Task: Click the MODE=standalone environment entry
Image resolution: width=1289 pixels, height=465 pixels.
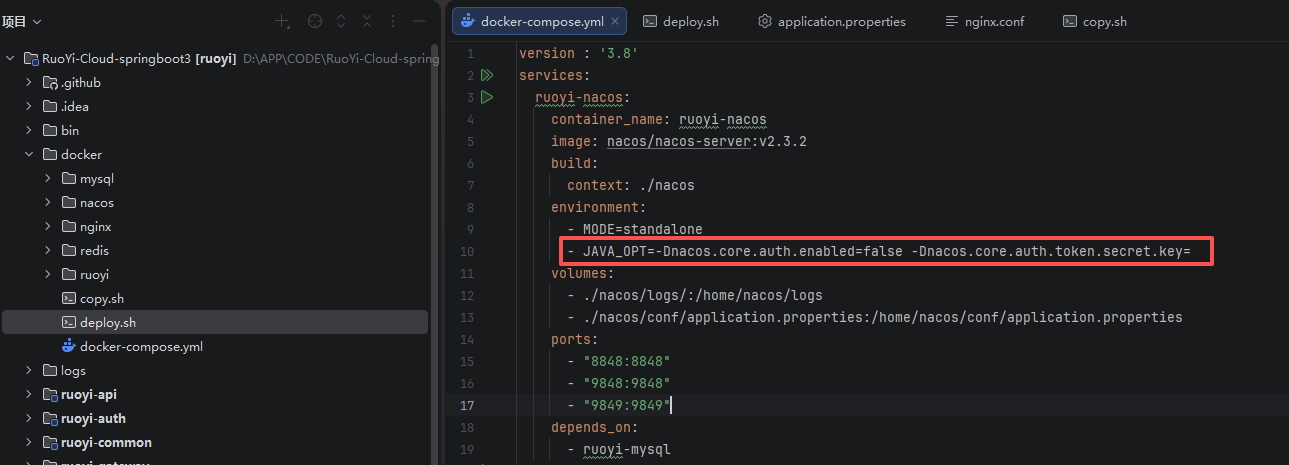Action: coord(643,229)
